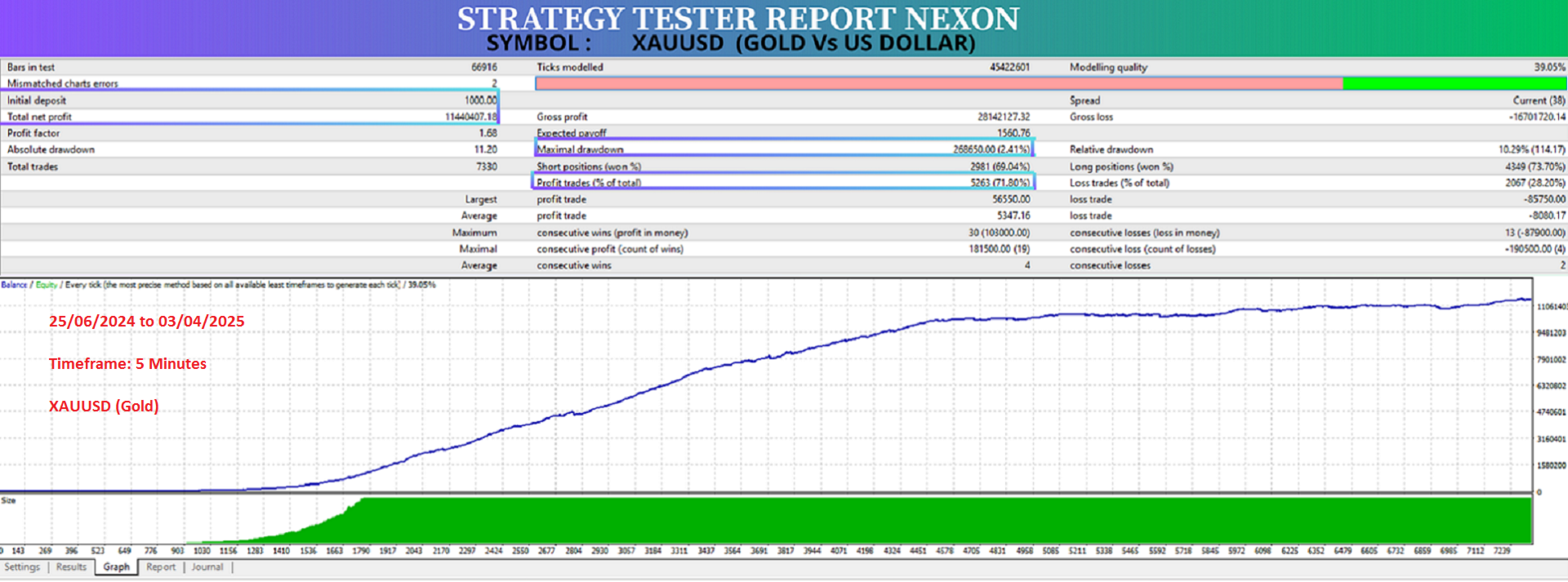Click the Absolute drawdown label
1568x582 pixels.
click(51, 149)
